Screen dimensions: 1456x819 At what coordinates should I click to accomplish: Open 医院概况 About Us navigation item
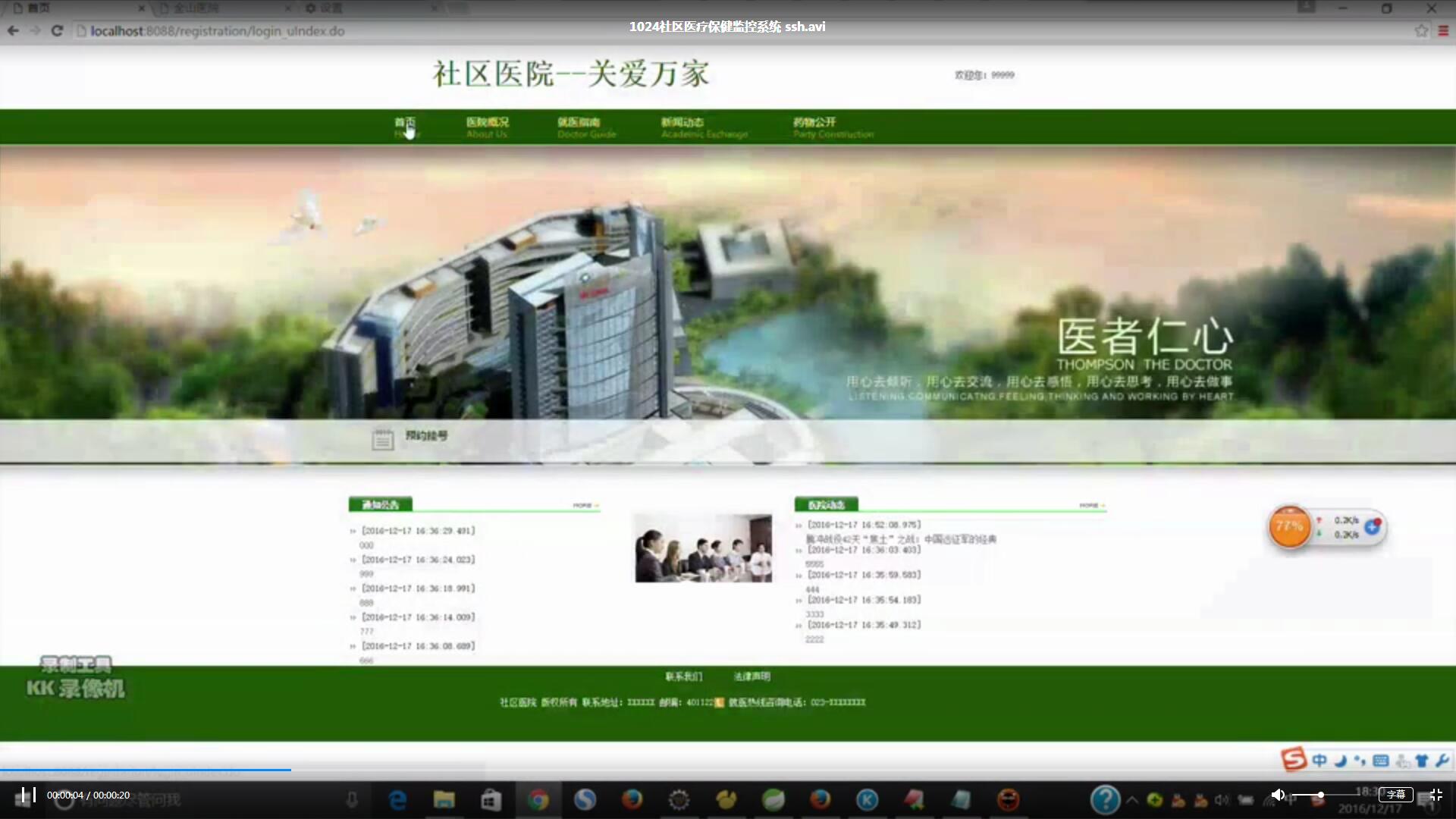click(x=487, y=127)
